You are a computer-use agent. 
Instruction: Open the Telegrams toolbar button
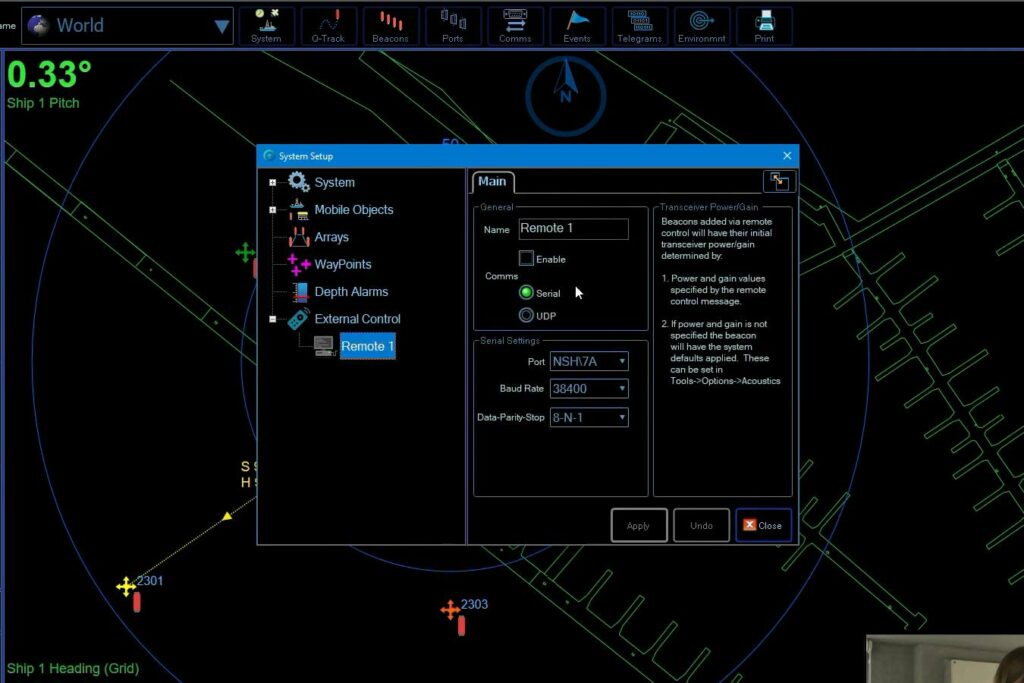coord(639,26)
